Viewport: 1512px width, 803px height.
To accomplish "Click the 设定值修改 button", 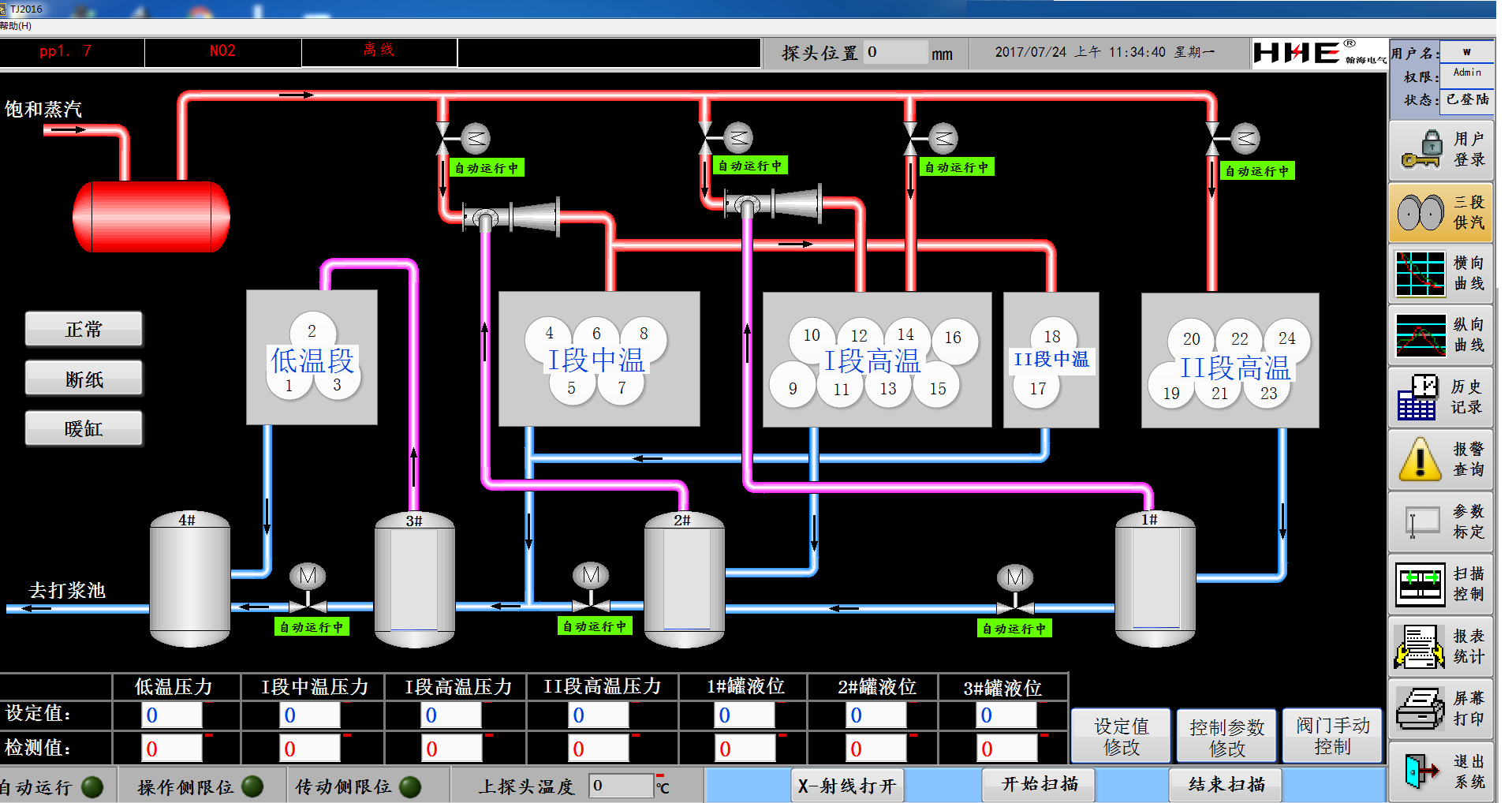I will pyautogui.click(x=1121, y=736).
